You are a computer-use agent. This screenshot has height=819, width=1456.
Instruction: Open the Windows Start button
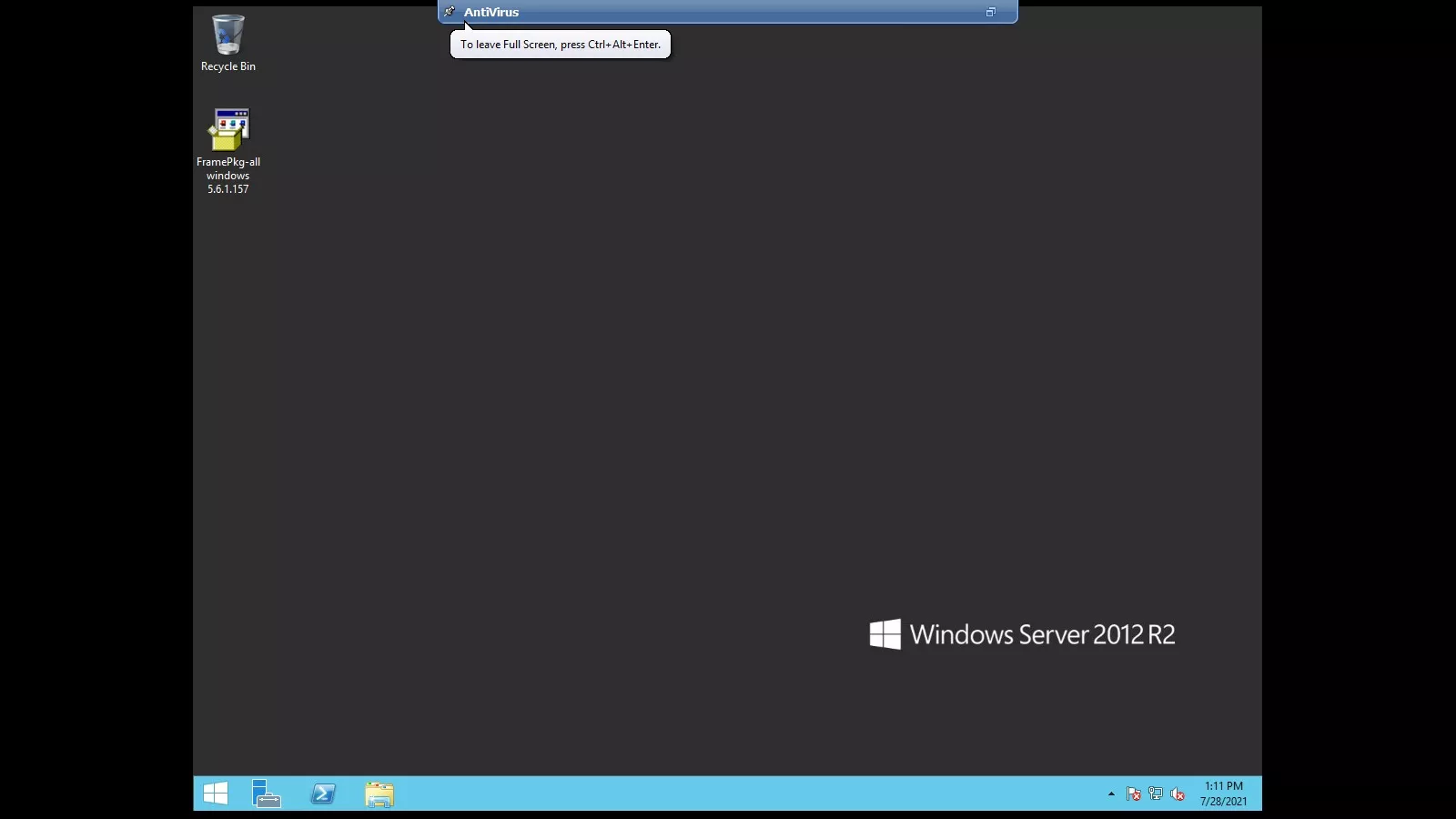[x=216, y=794]
